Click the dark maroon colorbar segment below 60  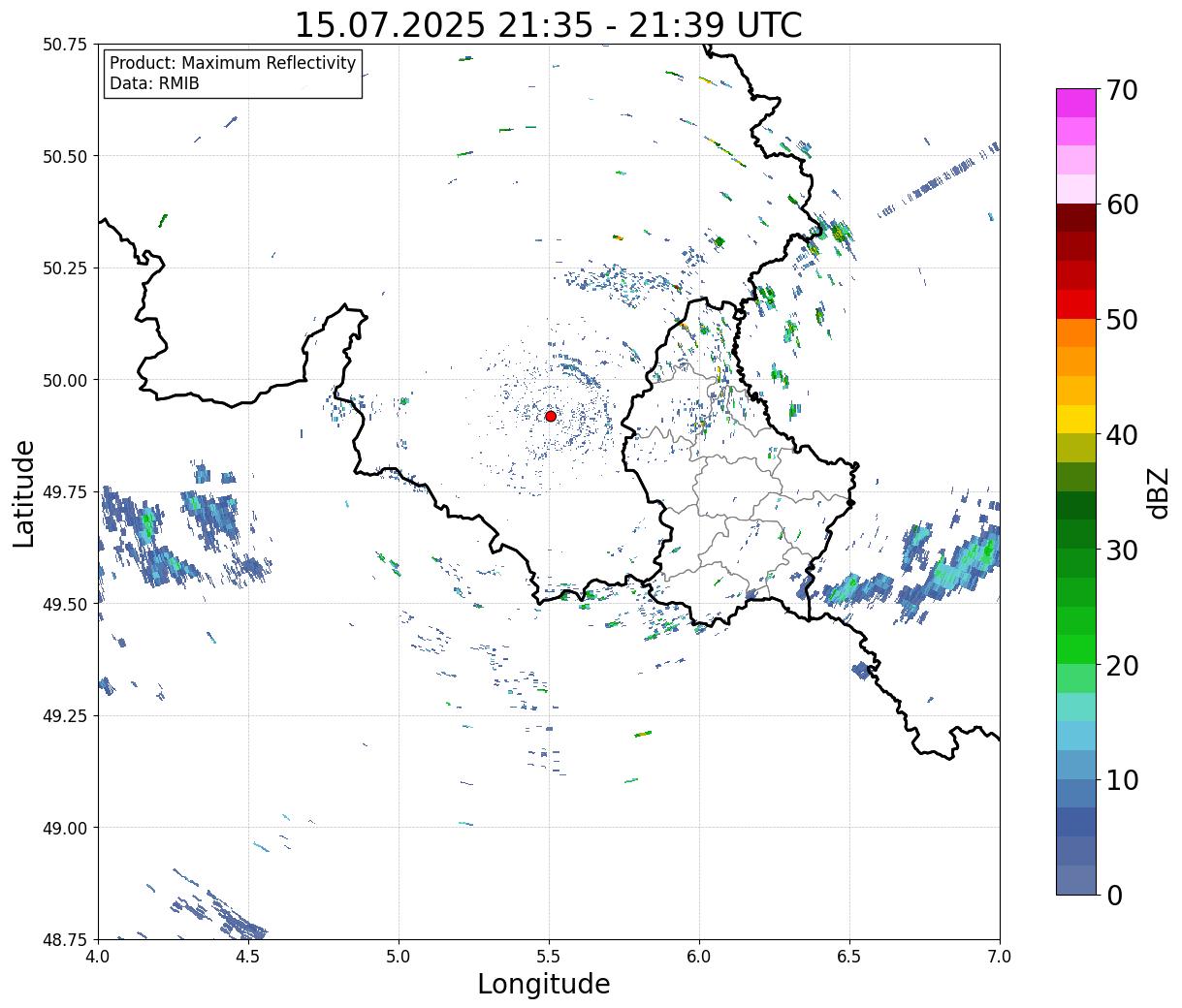click(1075, 218)
